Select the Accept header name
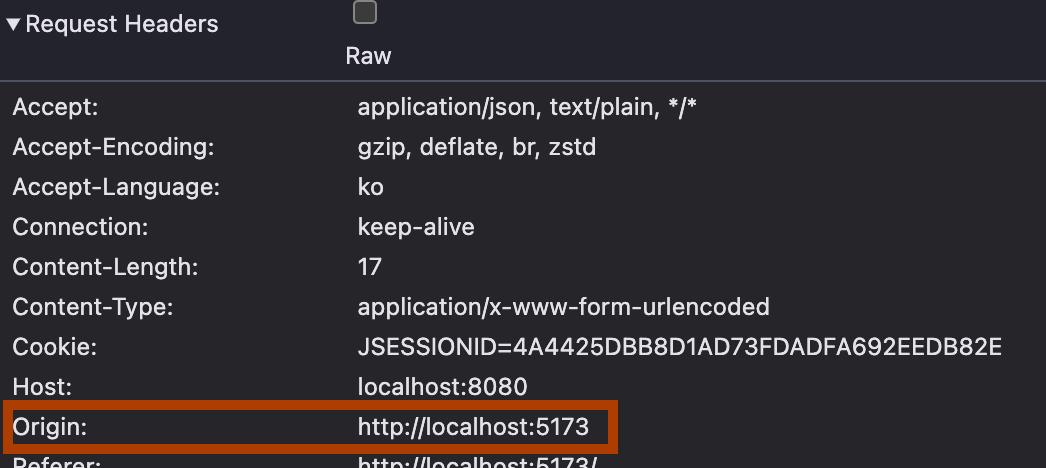This screenshot has height=468, width=1046. click(55, 107)
